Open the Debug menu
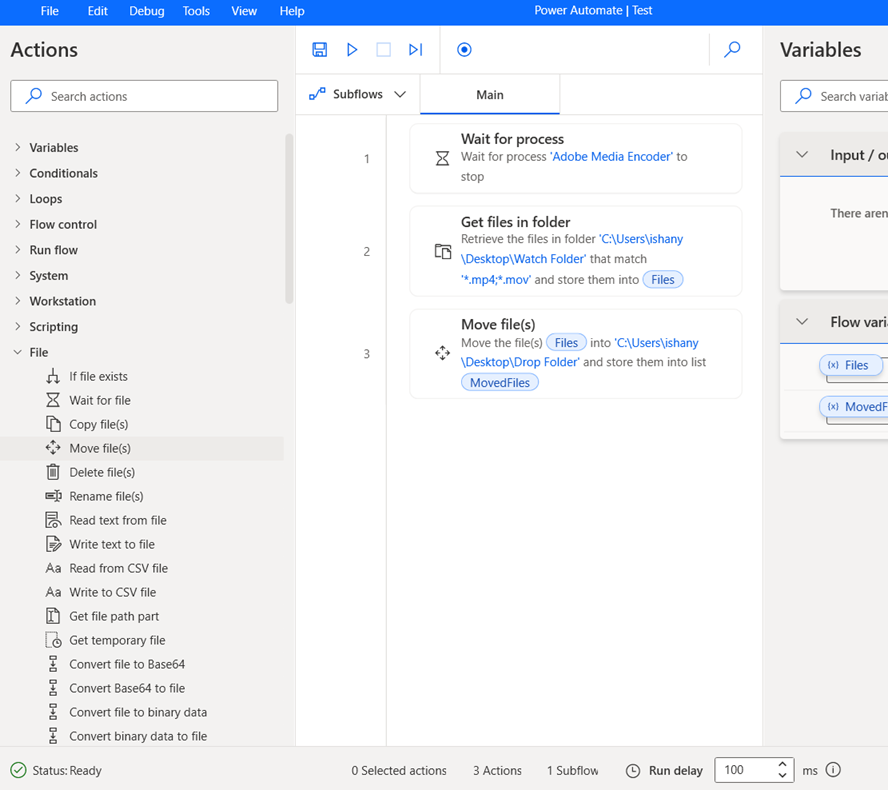The image size is (888, 790). click(147, 11)
